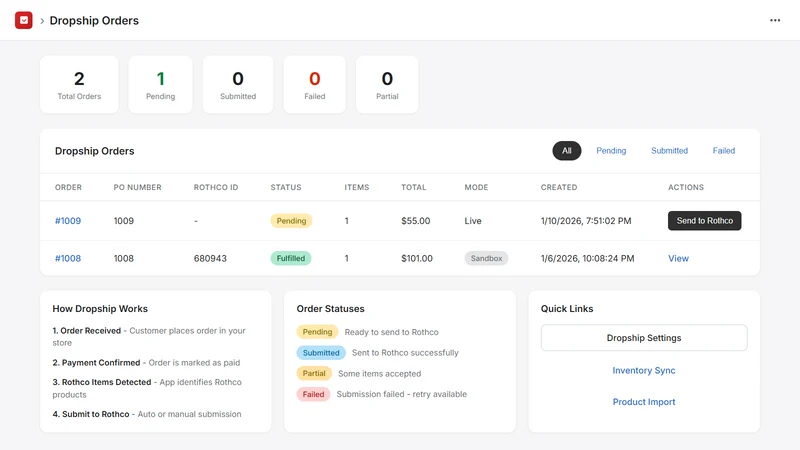Click the How Dropship Works heading
This screenshot has width=800, height=450.
click(x=100, y=309)
